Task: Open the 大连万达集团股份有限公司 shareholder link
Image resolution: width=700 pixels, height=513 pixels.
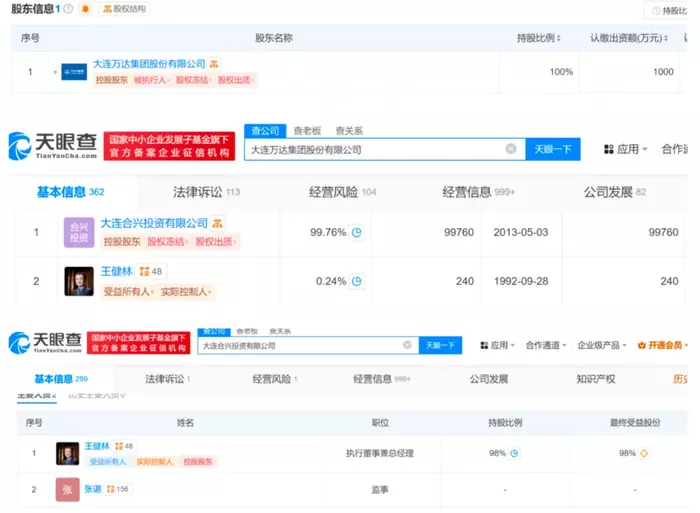Action: coord(149,64)
